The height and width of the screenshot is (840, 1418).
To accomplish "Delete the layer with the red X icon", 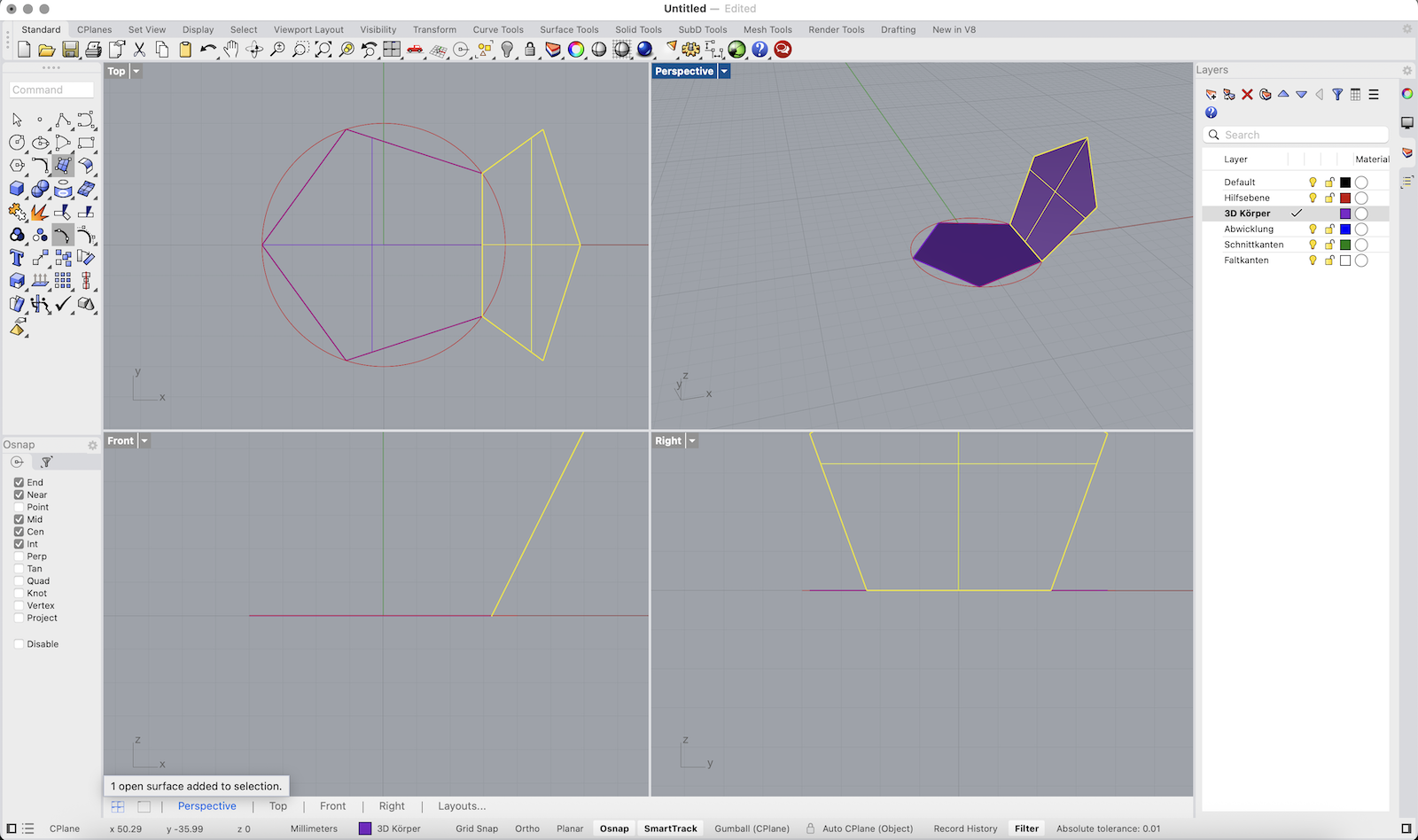I will coord(1247,95).
